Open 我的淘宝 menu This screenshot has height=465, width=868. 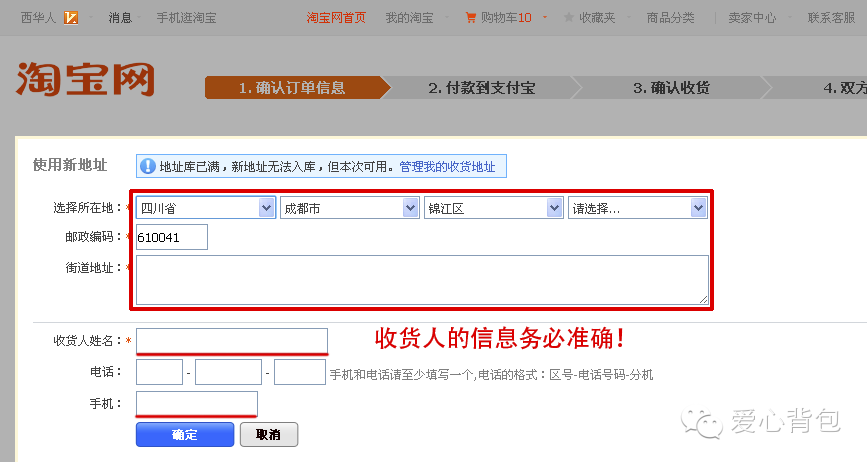(x=410, y=18)
